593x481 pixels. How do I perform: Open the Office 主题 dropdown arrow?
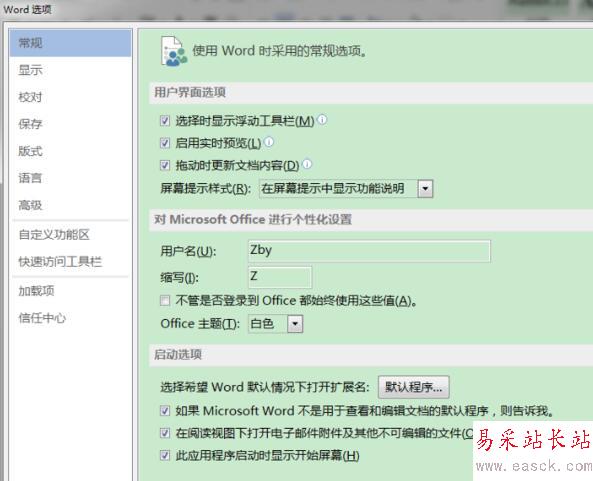click(295, 324)
